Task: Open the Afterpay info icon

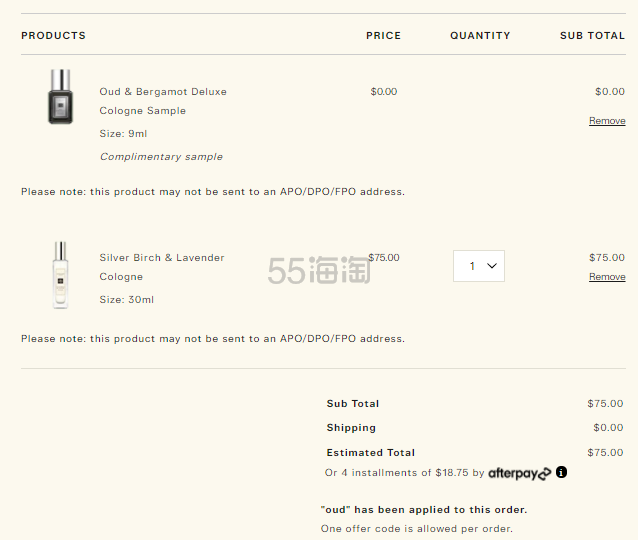Action: [x=561, y=472]
